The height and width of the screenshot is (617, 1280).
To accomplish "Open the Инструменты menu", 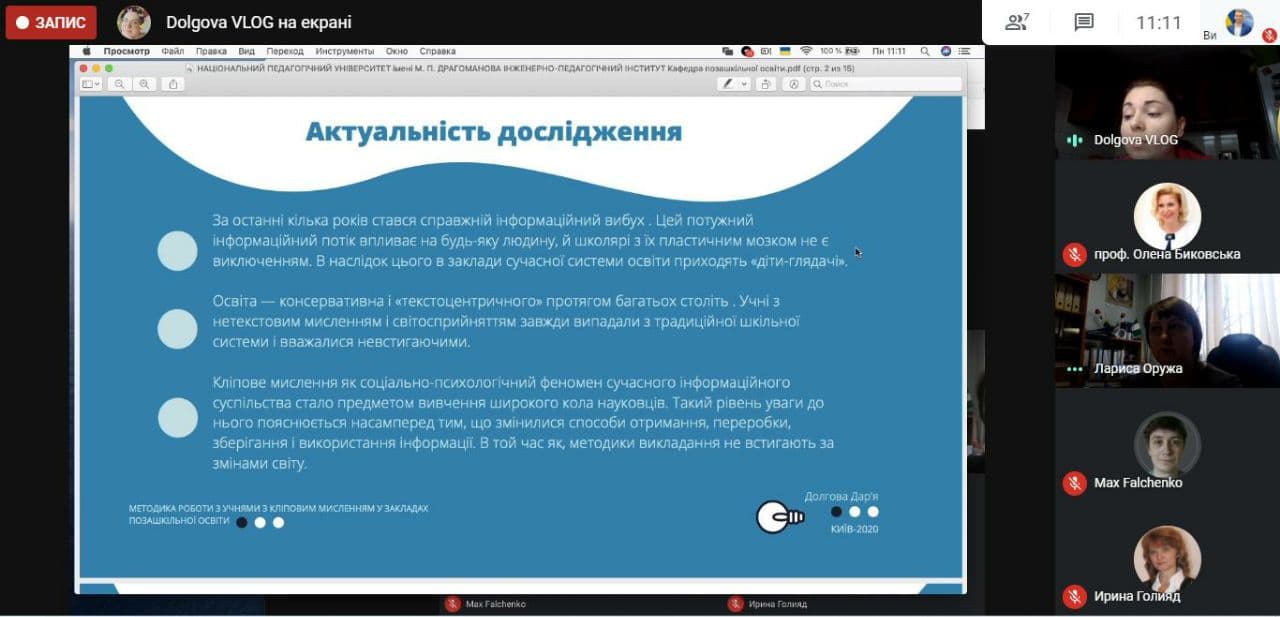I will point(344,51).
